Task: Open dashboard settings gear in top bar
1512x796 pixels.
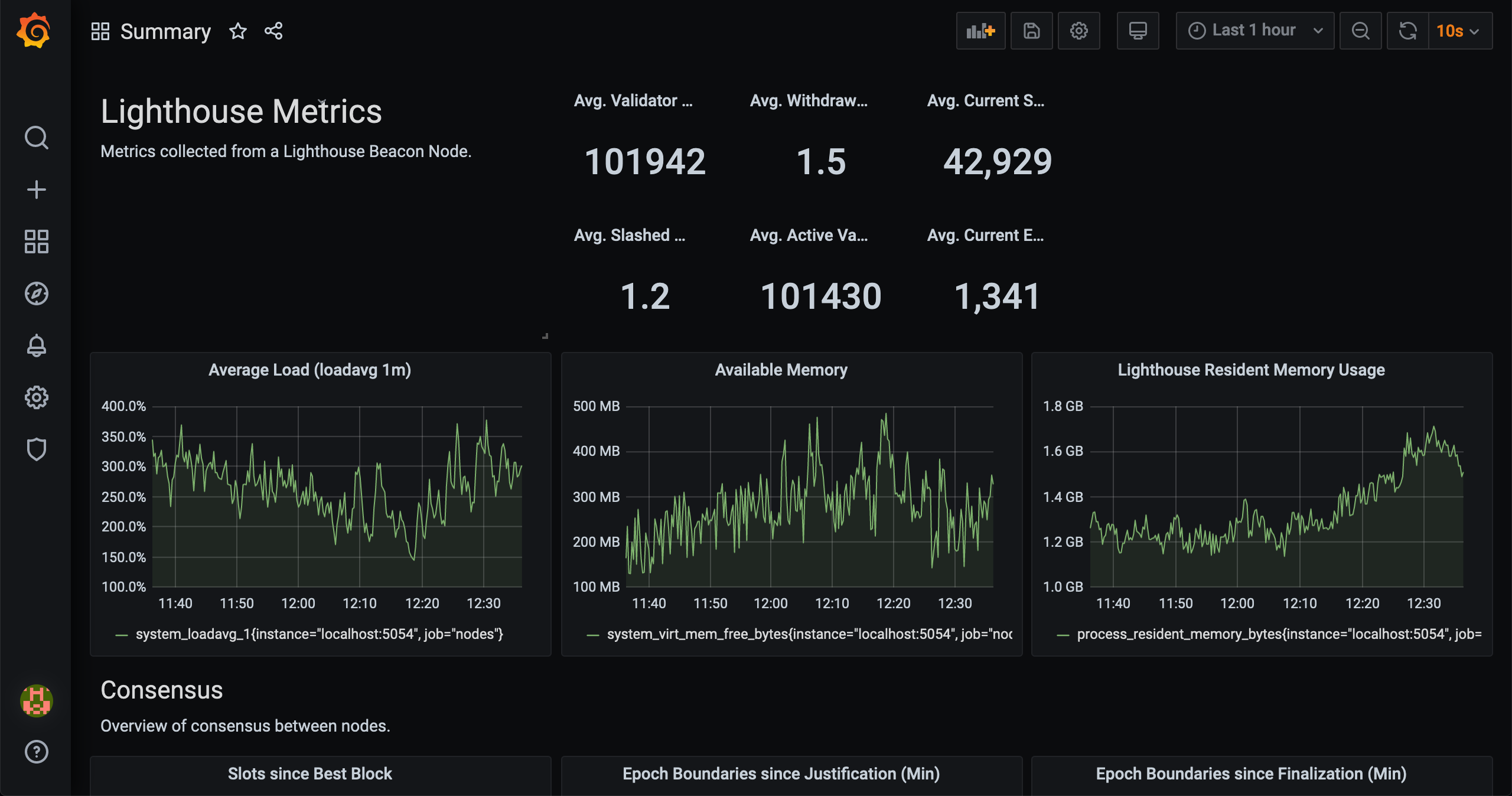Action: coord(1078,31)
